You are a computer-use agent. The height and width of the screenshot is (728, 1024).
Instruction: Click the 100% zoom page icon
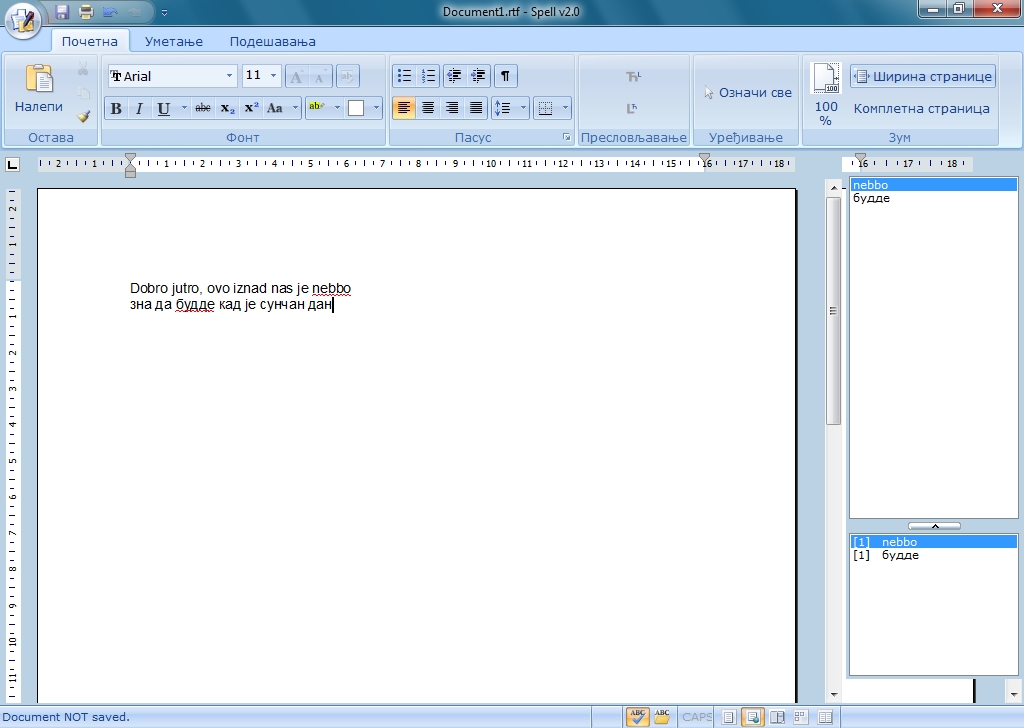click(825, 78)
